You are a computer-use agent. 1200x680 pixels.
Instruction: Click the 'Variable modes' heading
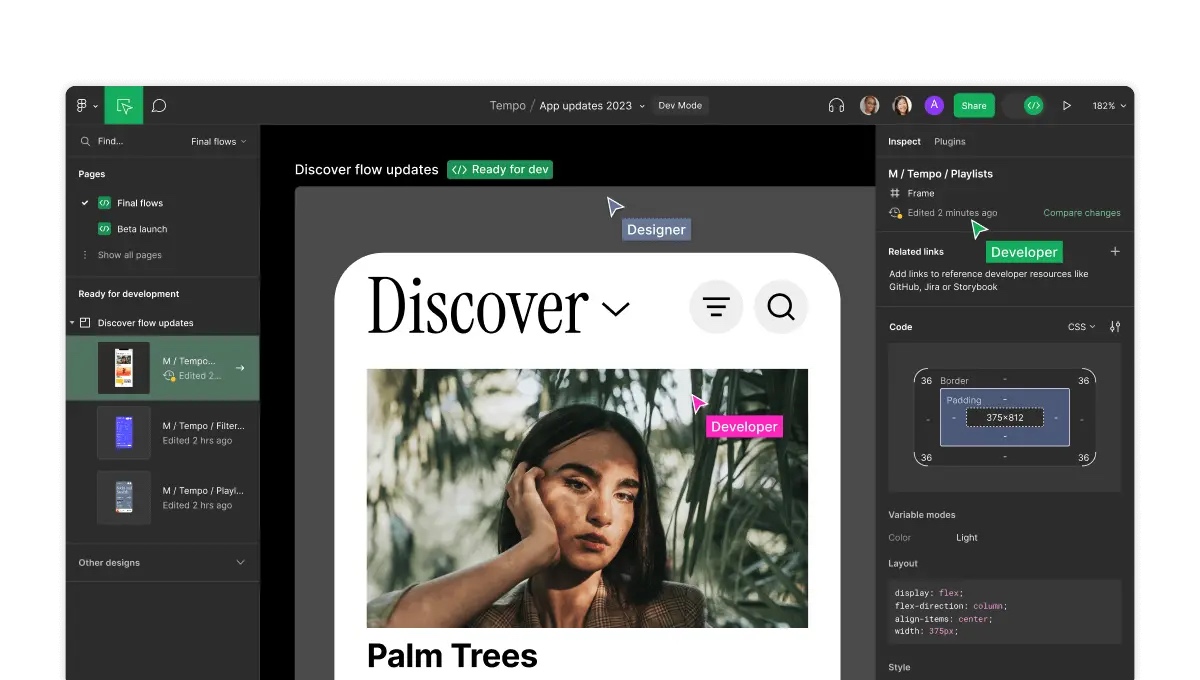tap(922, 515)
